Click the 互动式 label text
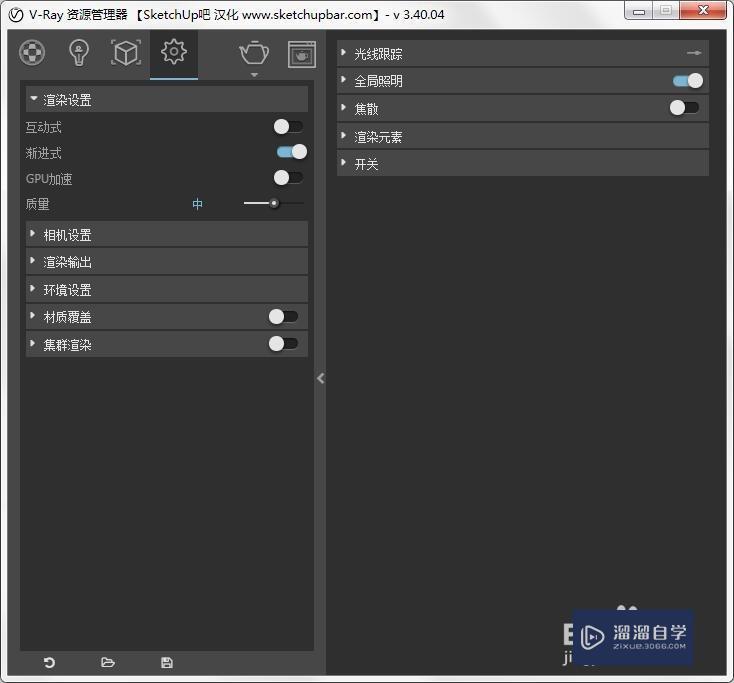Image resolution: width=734 pixels, height=683 pixels. pos(44,127)
